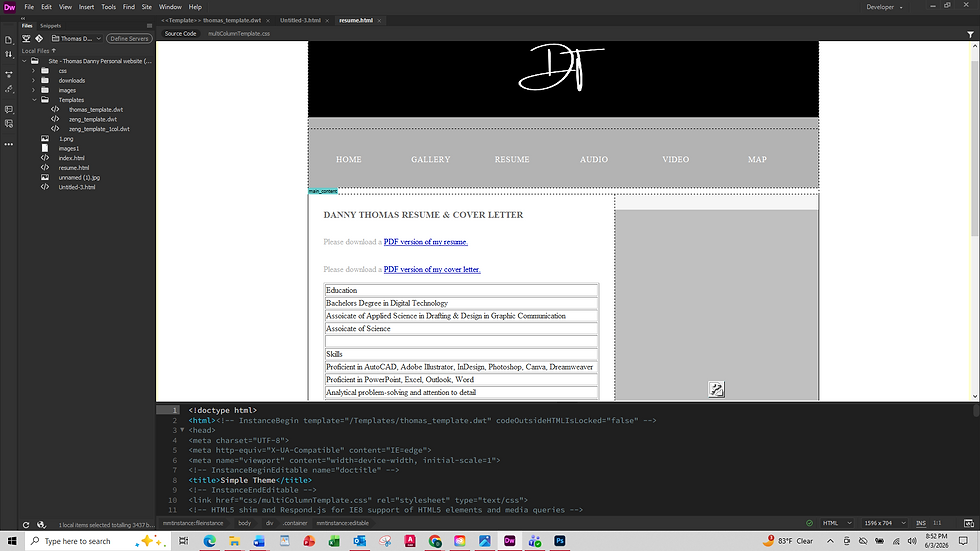
Task: Collapse the Templates folder in Files panel
Action: pyautogui.click(x=34, y=100)
